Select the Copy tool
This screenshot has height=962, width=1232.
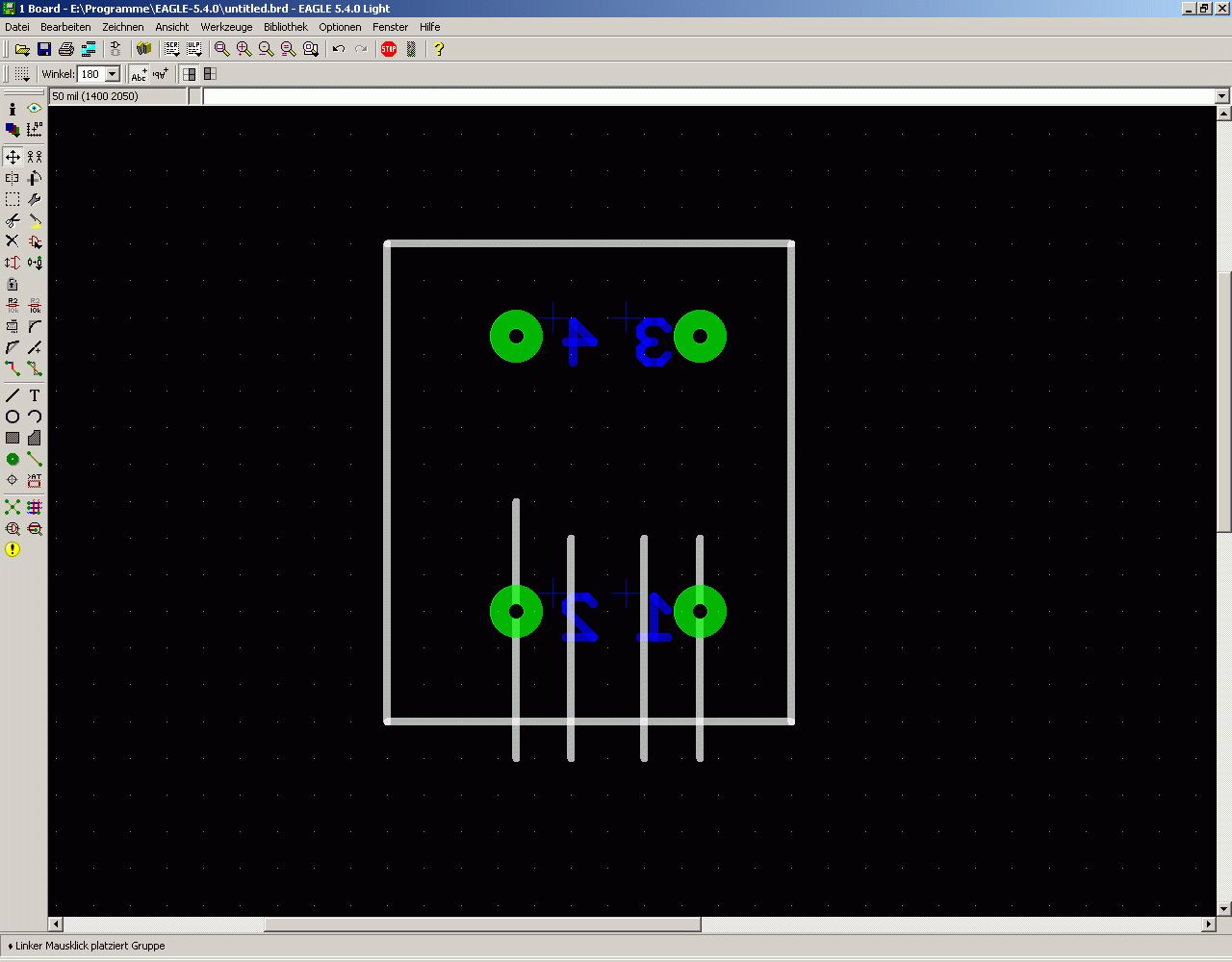[35, 156]
